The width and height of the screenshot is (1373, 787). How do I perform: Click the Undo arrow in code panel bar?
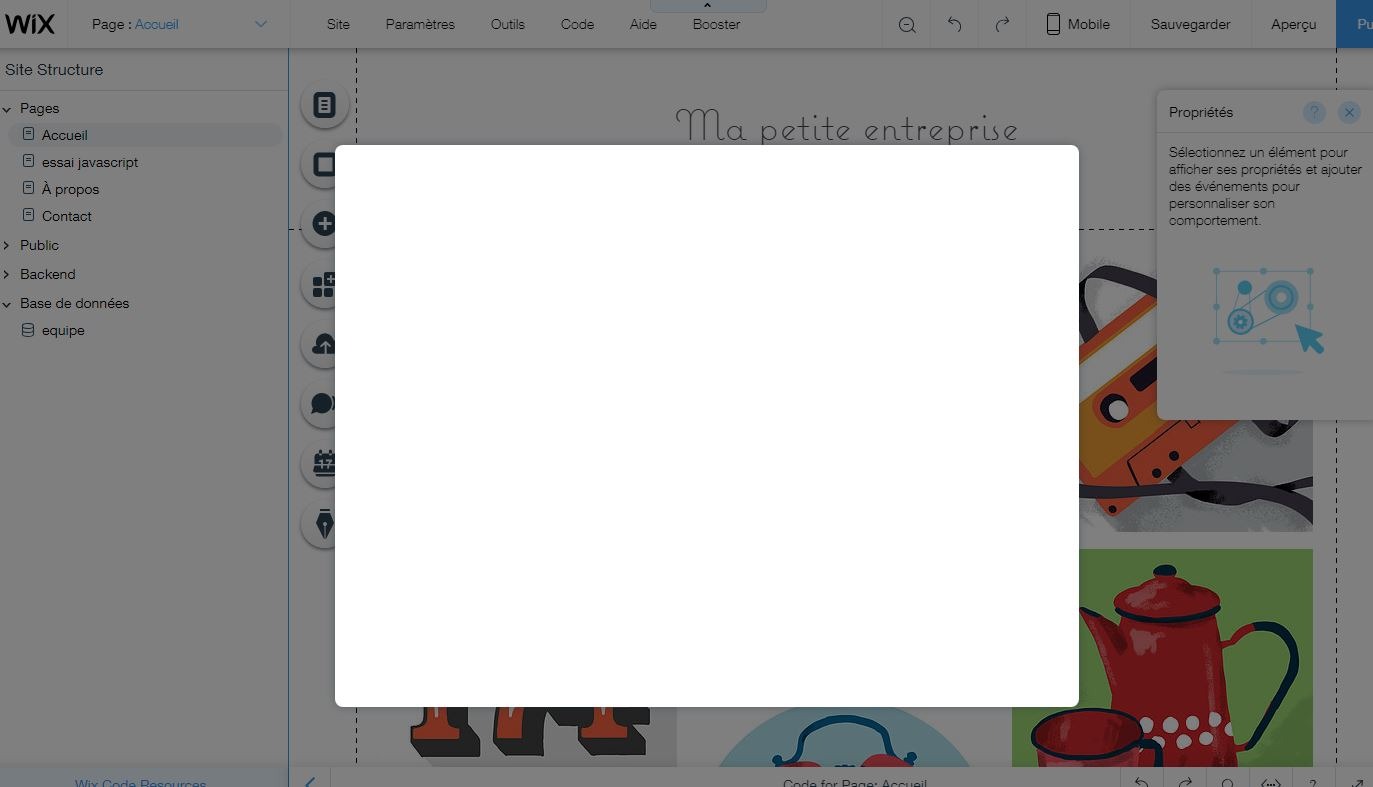pos(1141,782)
